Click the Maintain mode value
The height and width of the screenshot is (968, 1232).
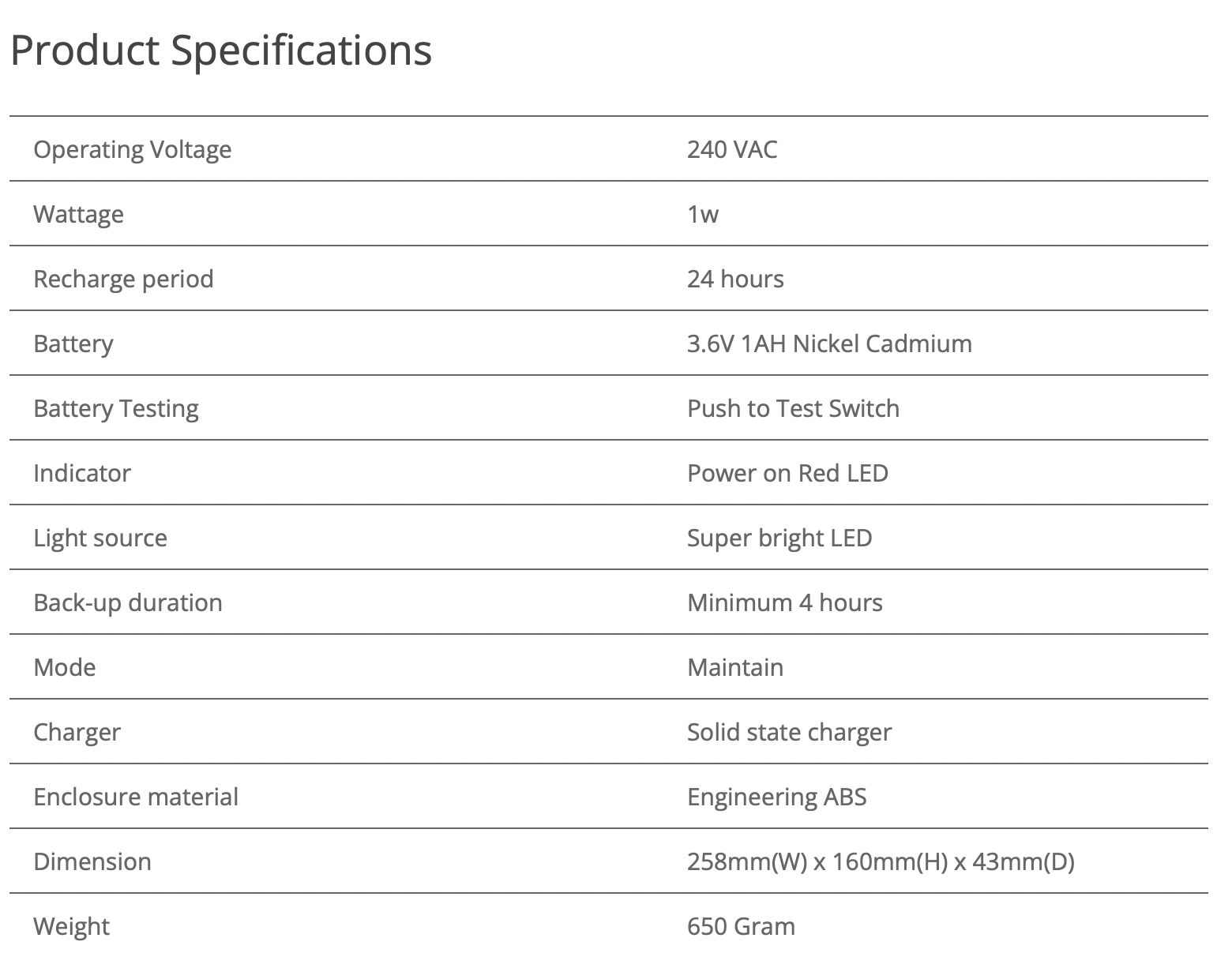click(735, 667)
